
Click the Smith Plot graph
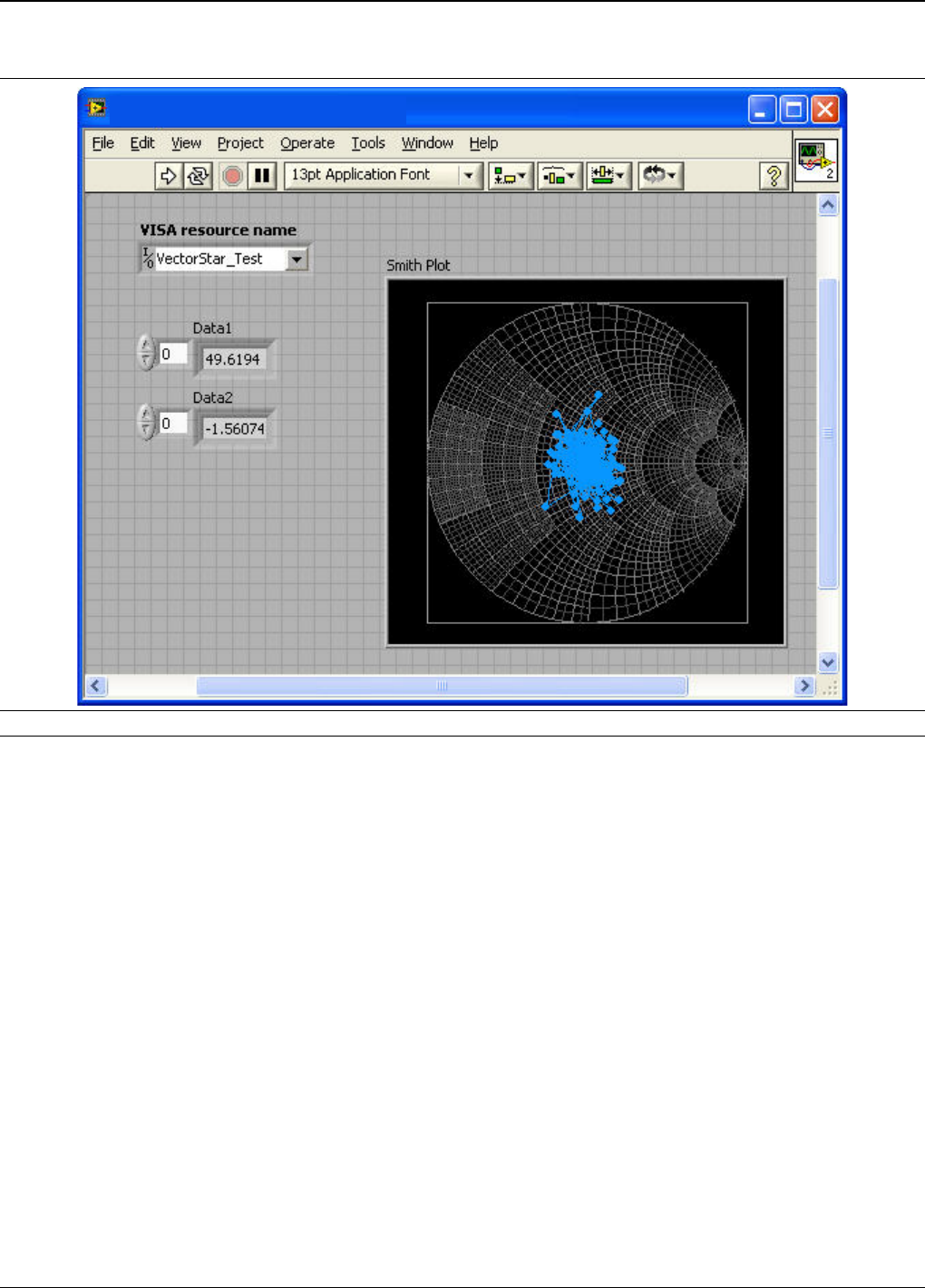point(586,463)
